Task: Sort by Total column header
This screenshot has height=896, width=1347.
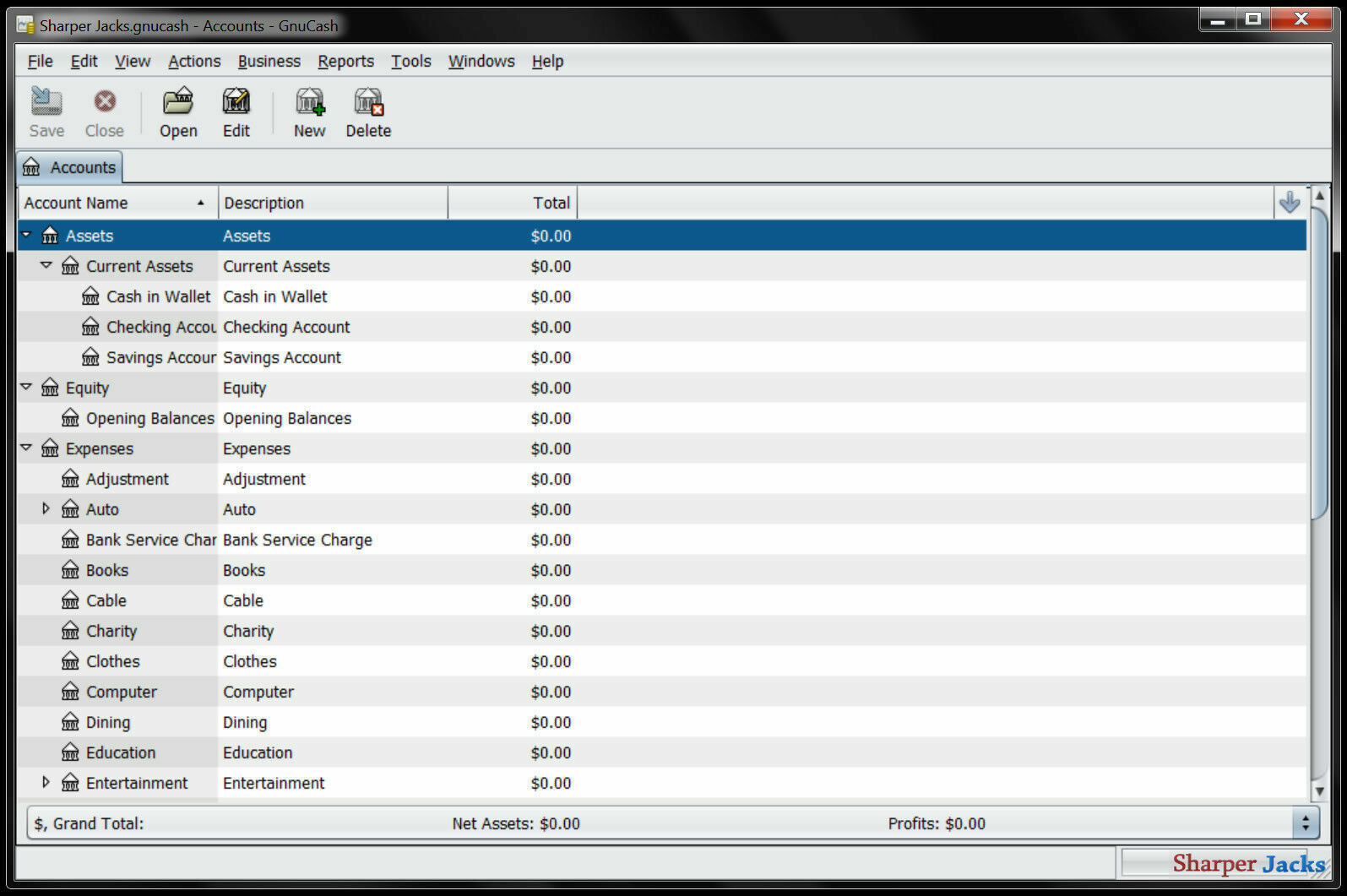Action: coord(513,203)
